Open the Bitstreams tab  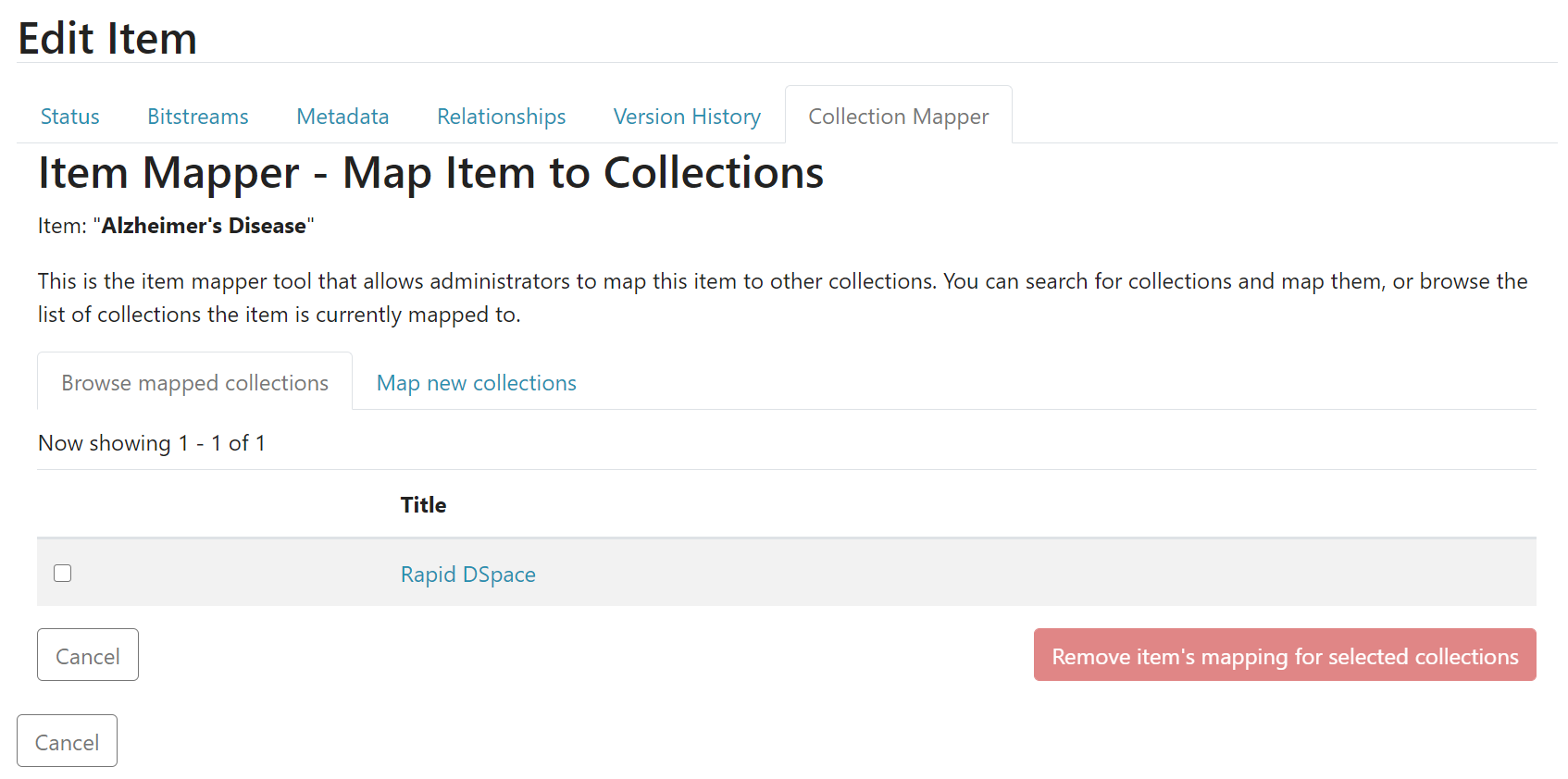[x=198, y=117]
